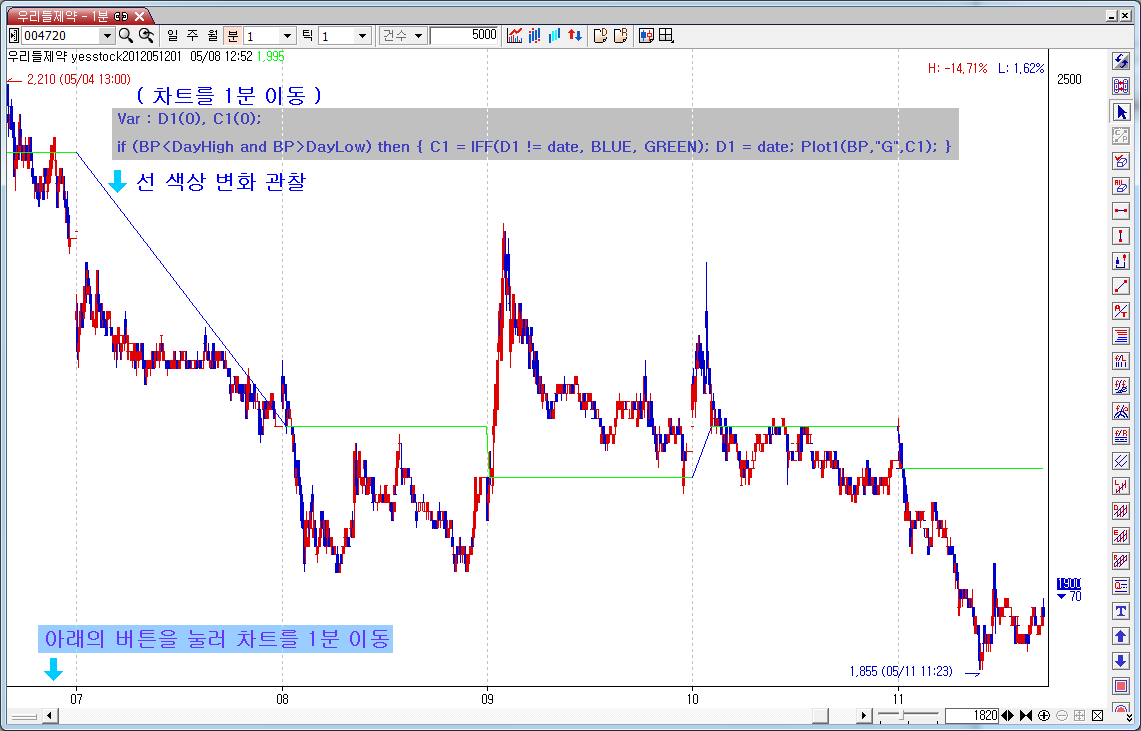Click the red-blue up/down arrows icon
Screen dimensions: 1141x731
575,35
